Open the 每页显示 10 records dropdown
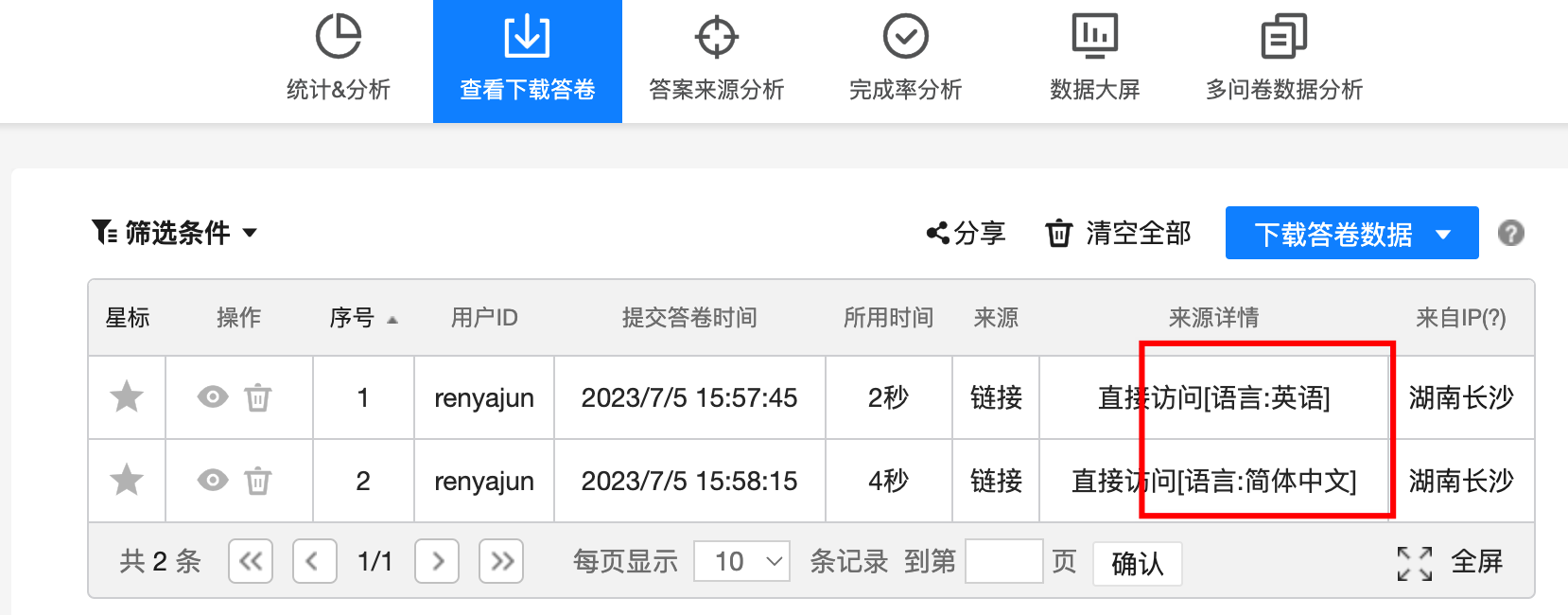 tap(741, 561)
